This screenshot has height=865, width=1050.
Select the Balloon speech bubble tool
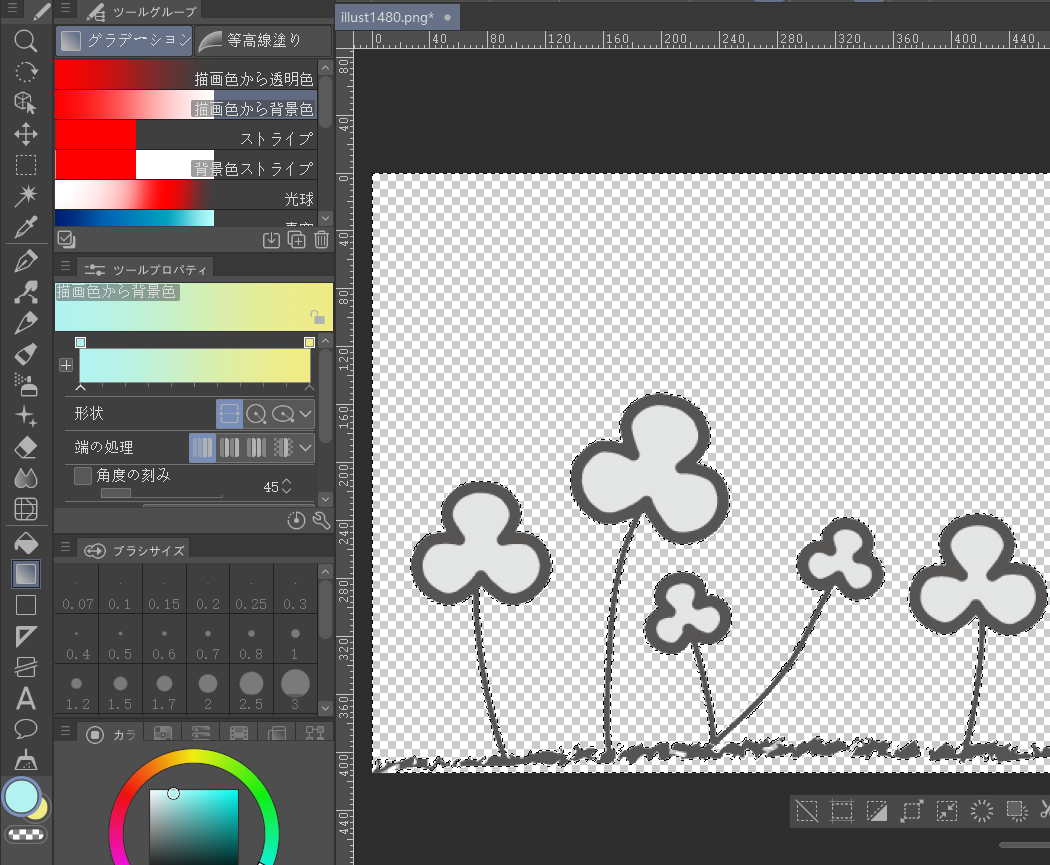[25, 729]
